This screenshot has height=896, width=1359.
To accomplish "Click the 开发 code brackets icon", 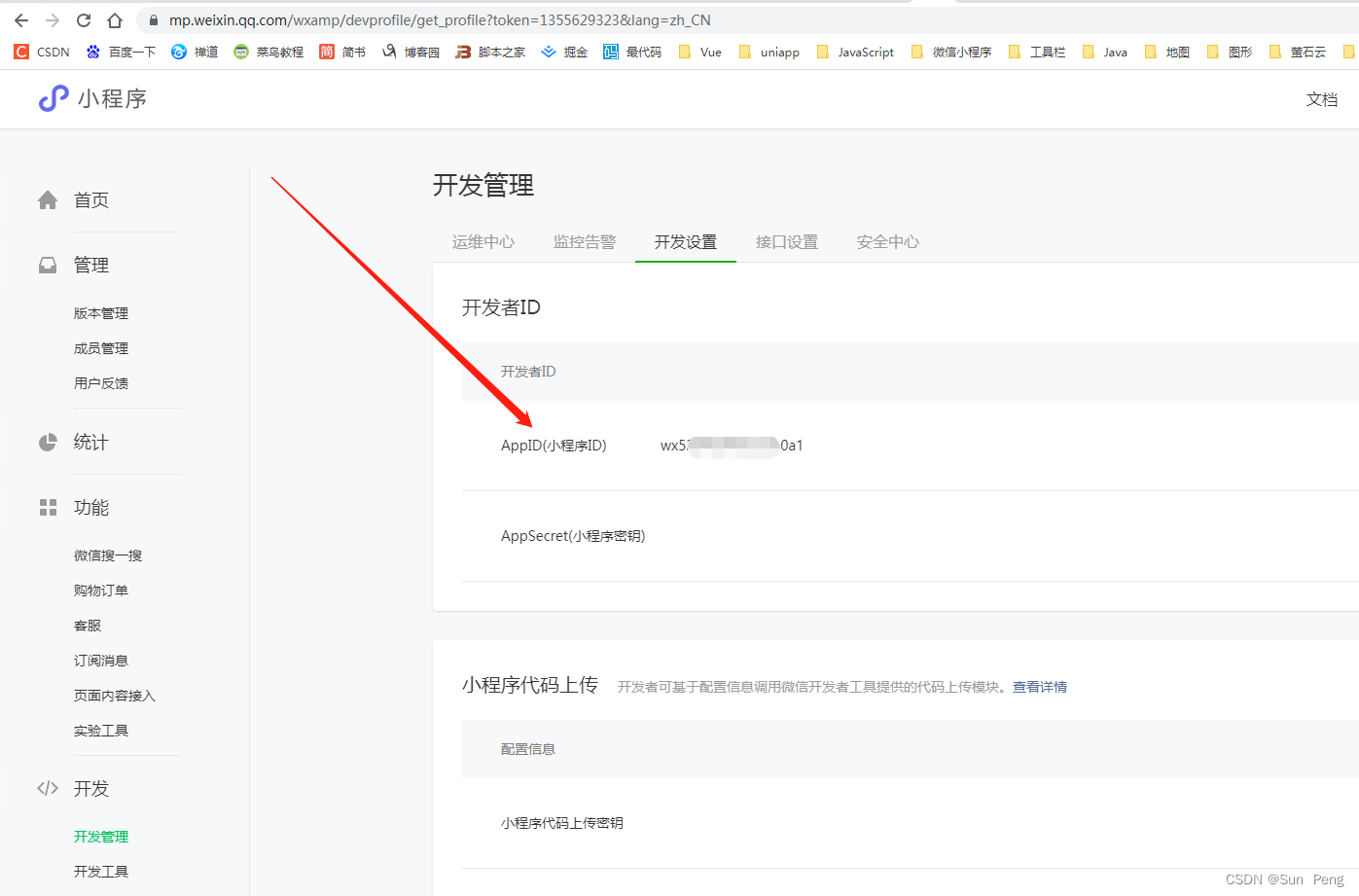I will pos(48,789).
